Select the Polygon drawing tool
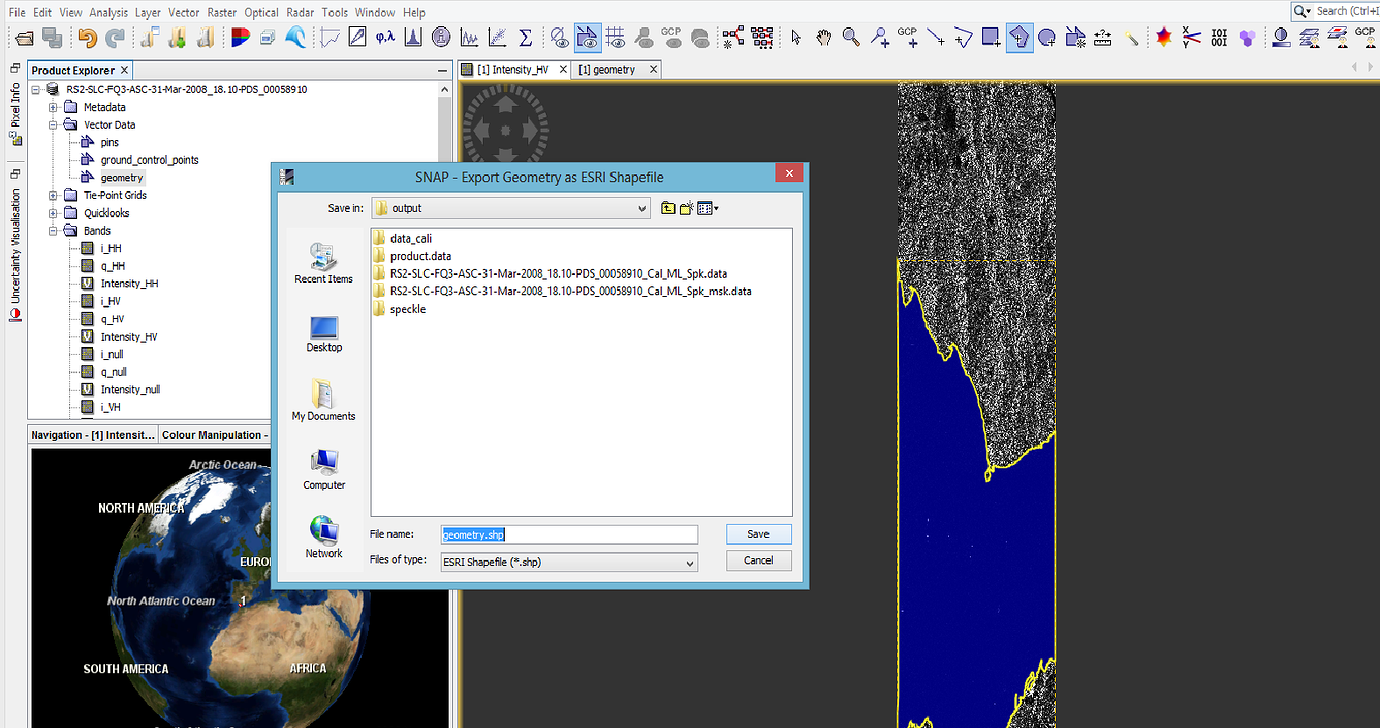This screenshot has width=1380, height=728. tap(1019, 37)
